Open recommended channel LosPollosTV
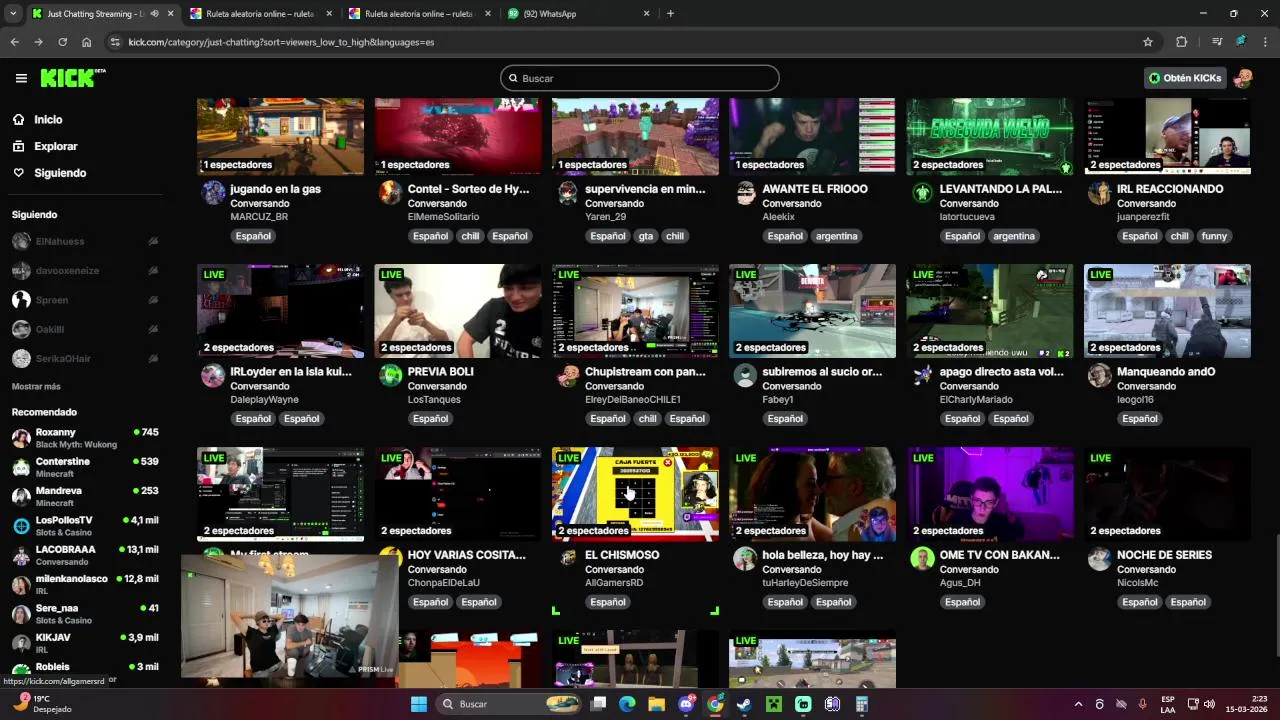 (85, 526)
